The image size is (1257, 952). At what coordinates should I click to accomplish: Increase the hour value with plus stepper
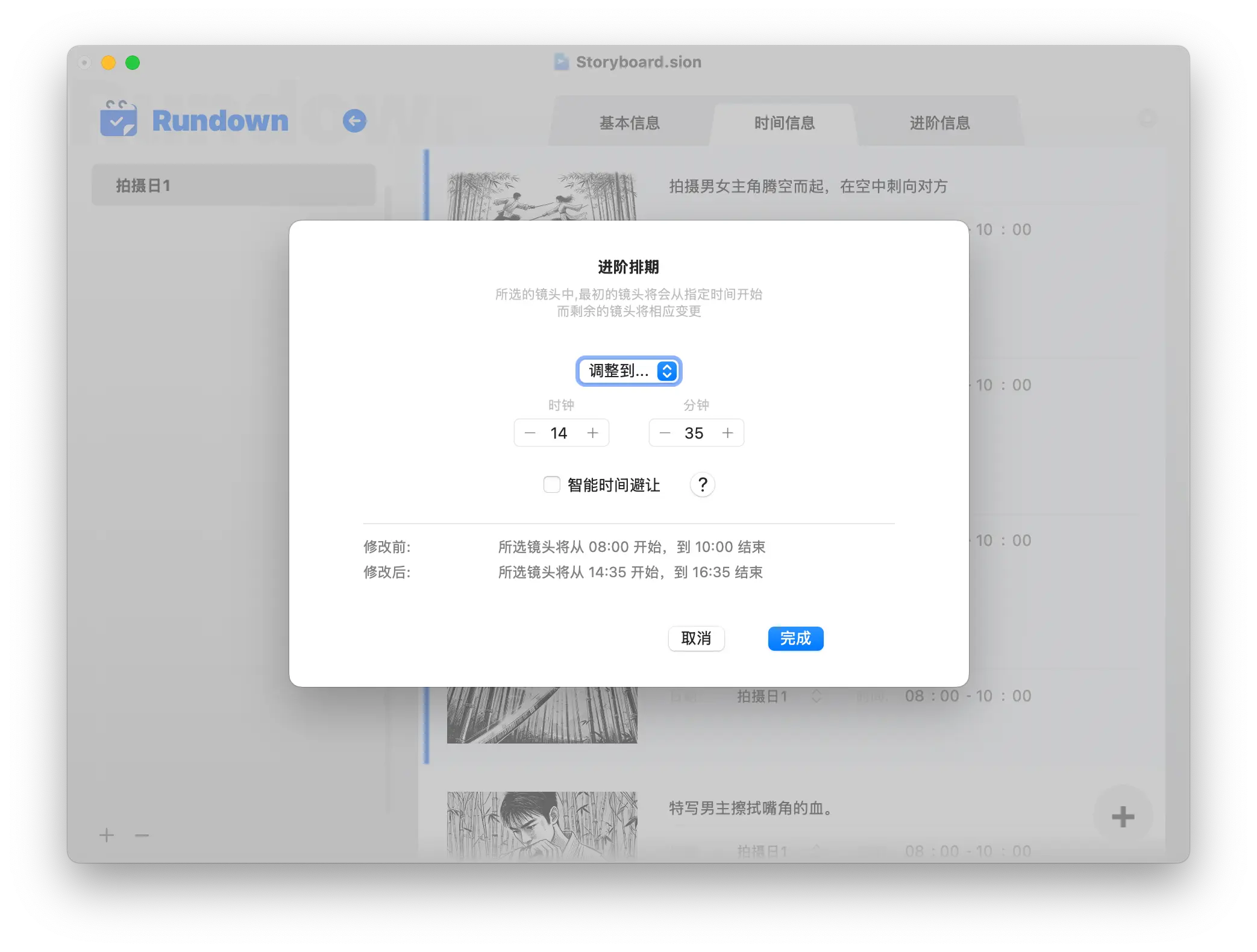click(x=593, y=433)
